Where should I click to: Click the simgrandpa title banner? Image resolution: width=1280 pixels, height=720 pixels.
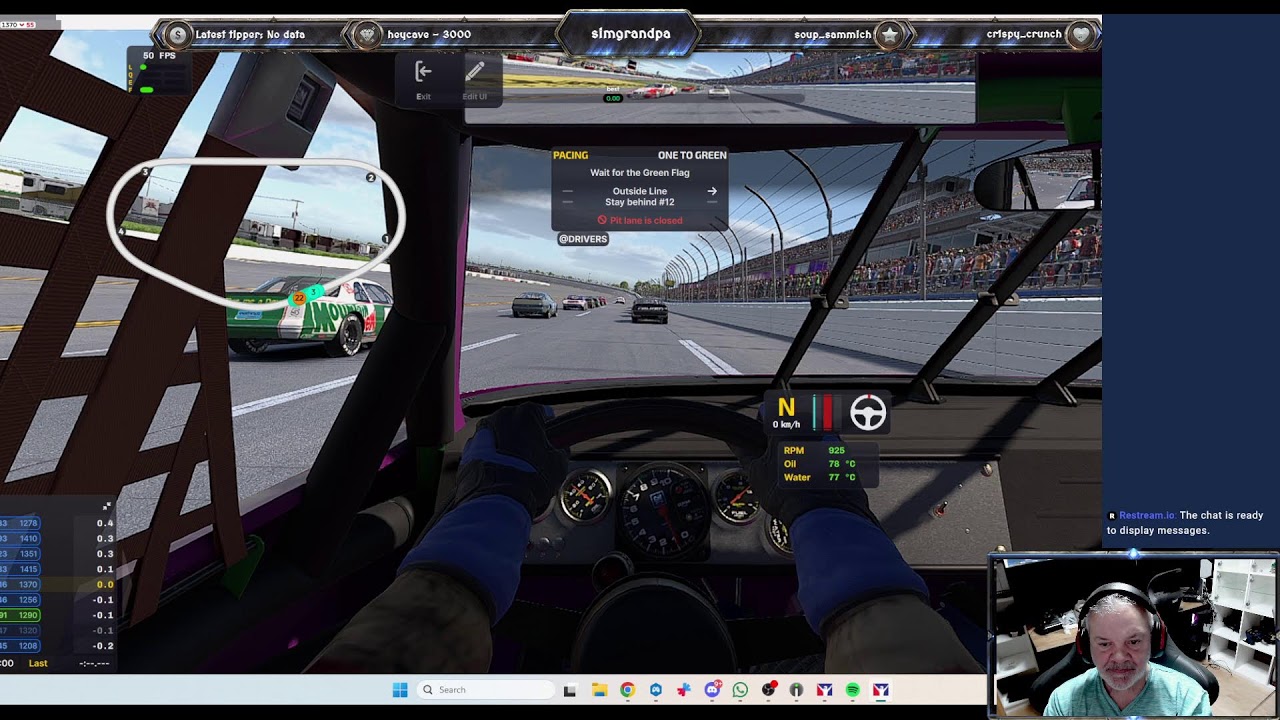click(x=630, y=34)
